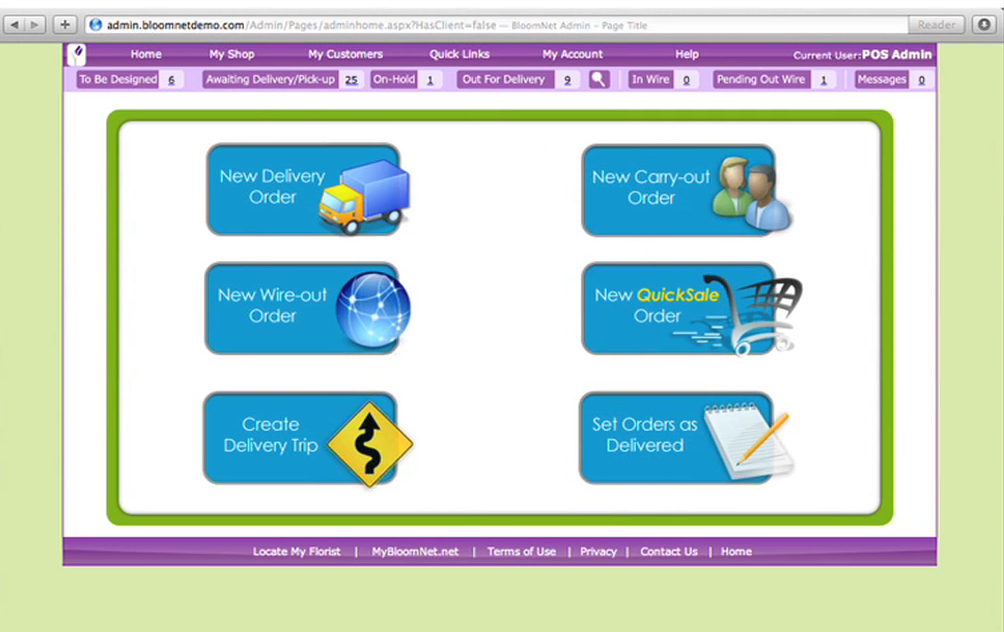The height and width of the screenshot is (632, 1004).
Task: Open the My Customers menu
Action: coord(345,54)
